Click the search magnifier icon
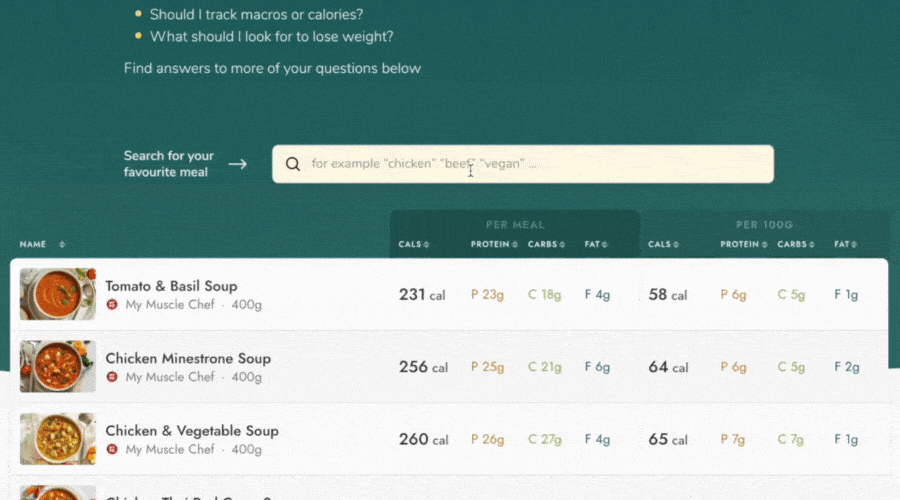 click(293, 164)
